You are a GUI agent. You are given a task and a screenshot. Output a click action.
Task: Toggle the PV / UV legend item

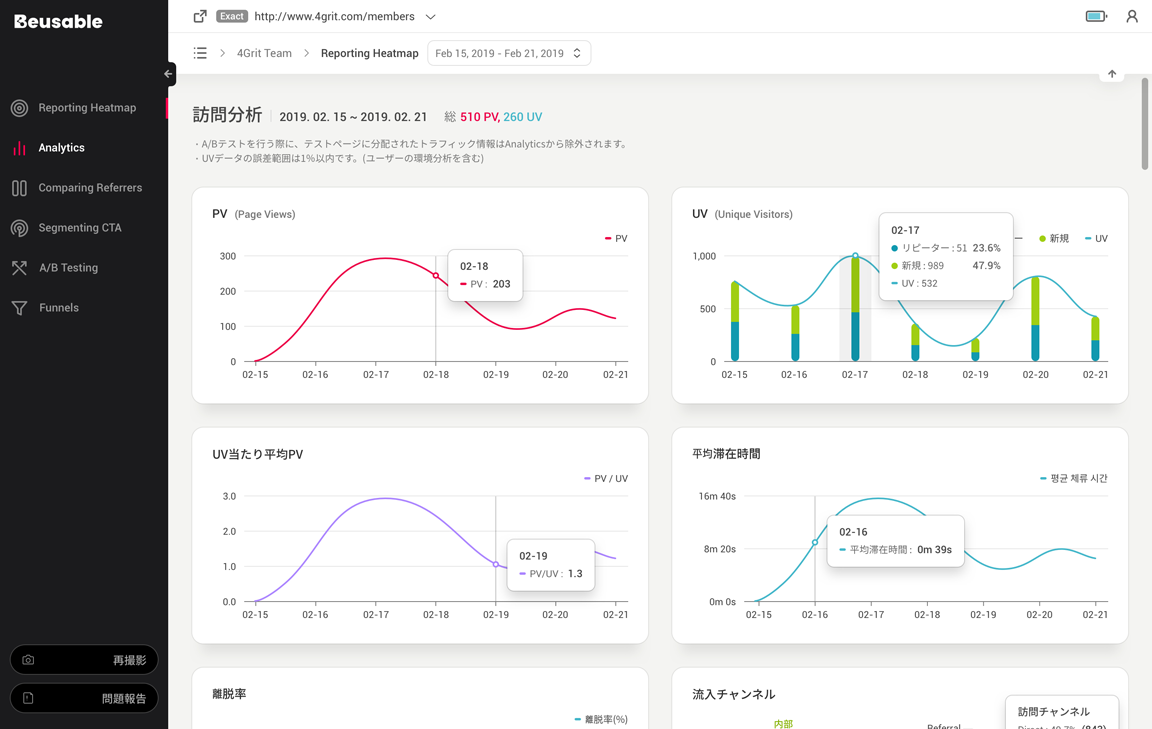point(606,478)
